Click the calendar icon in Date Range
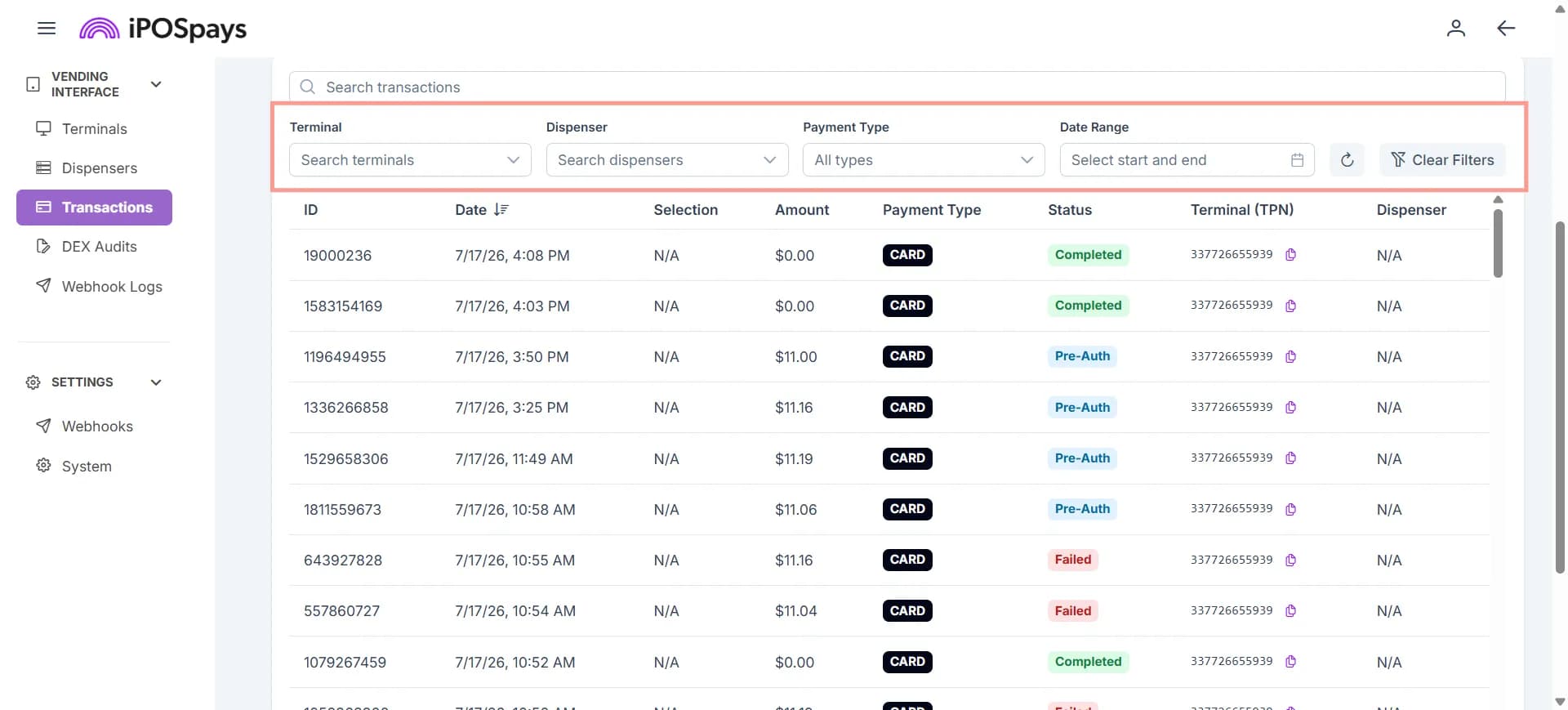The height and width of the screenshot is (710, 1568). tap(1297, 160)
